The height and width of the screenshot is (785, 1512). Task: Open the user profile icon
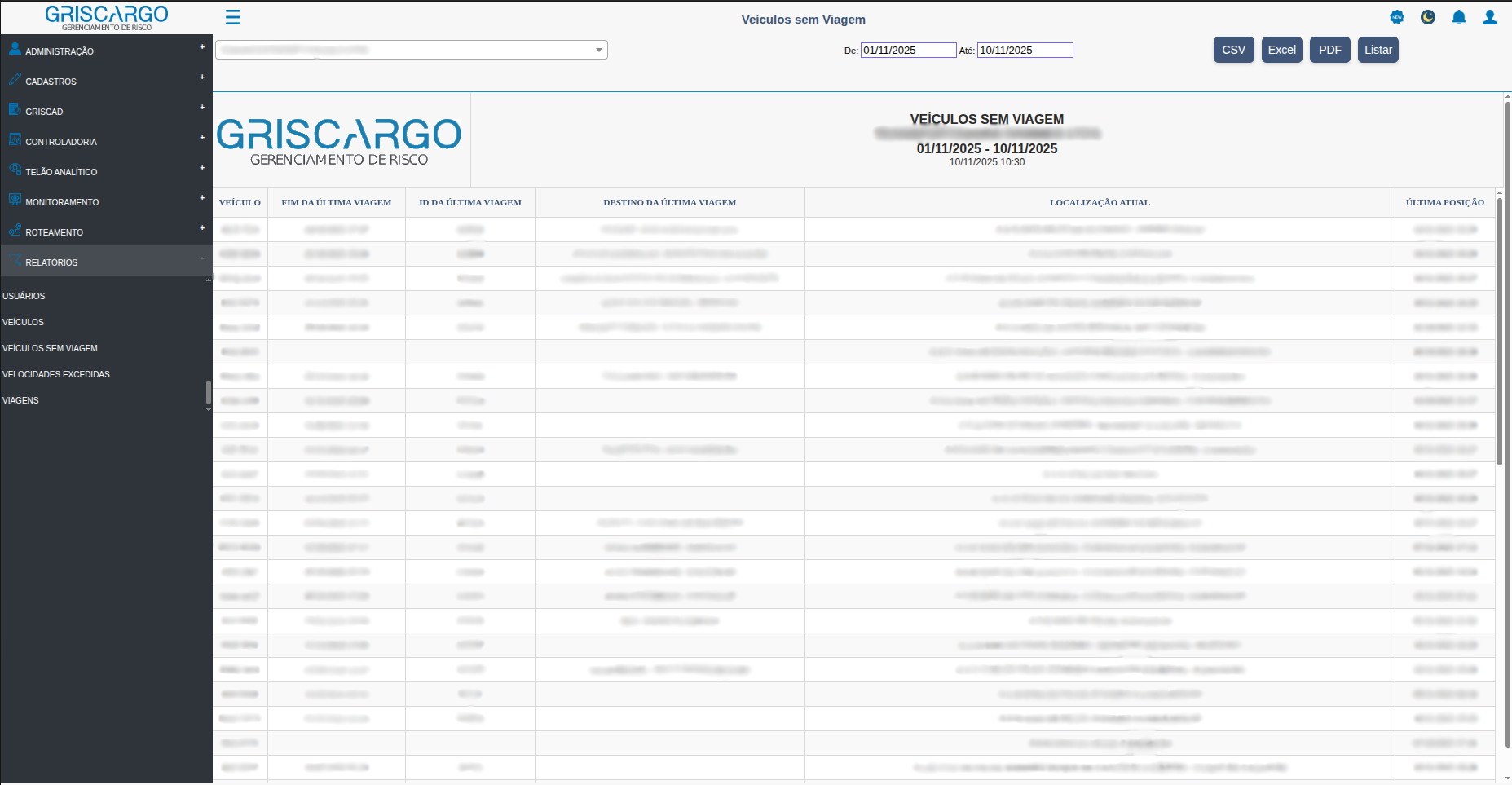tap(1489, 17)
